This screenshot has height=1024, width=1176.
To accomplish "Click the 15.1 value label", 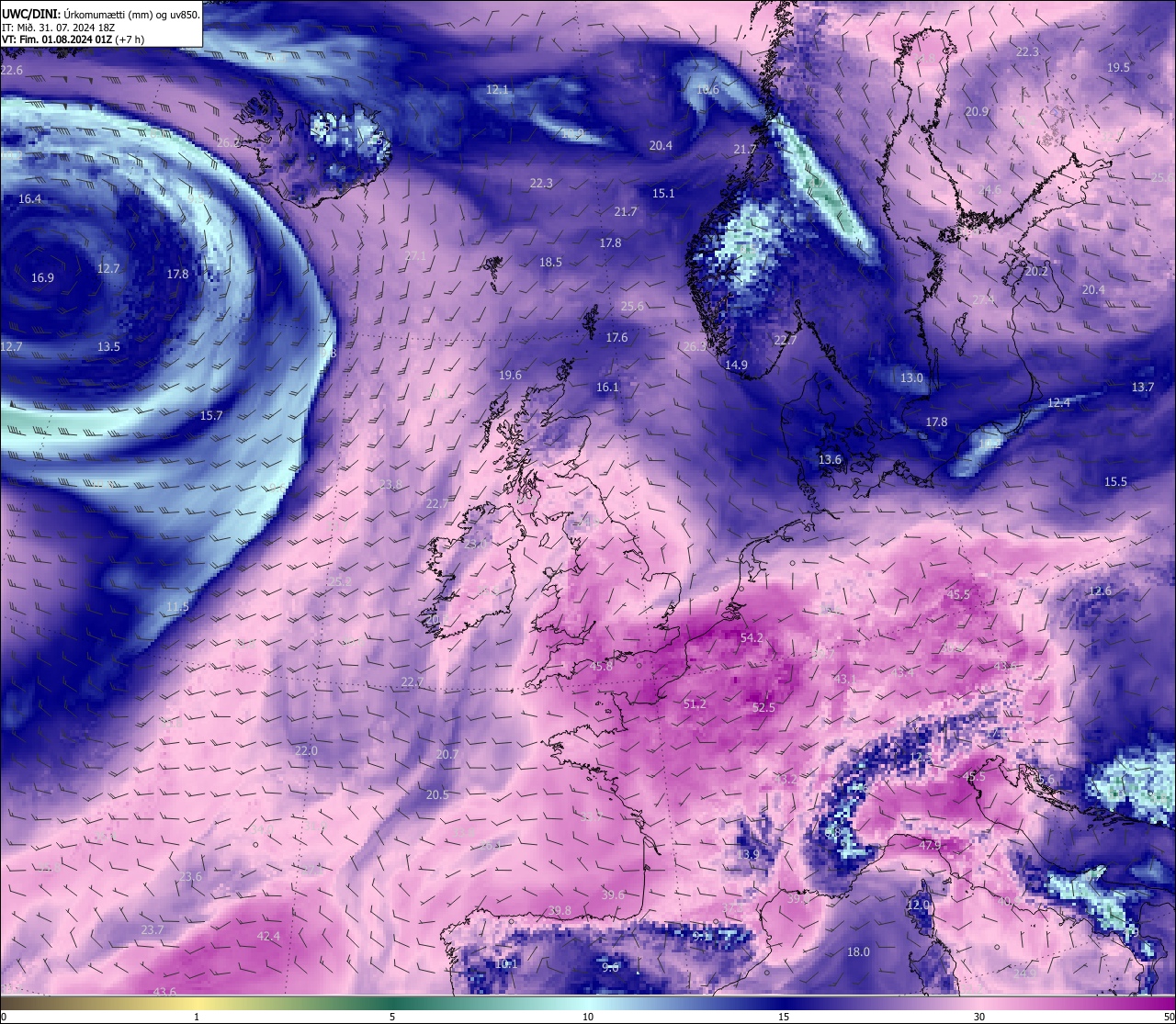I will [663, 193].
